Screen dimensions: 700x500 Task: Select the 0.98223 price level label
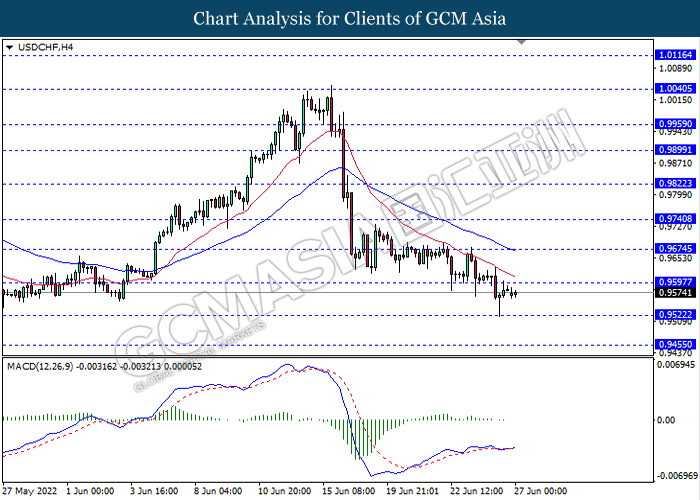coord(675,183)
